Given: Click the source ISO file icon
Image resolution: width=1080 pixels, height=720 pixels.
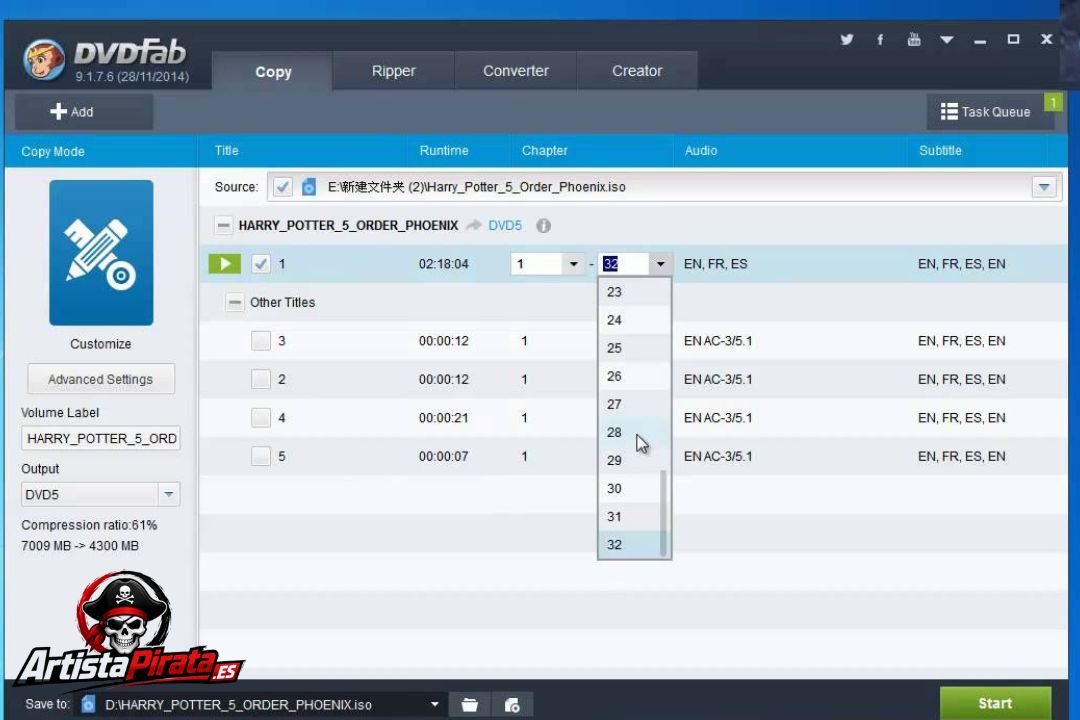Looking at the screenshot, I should tap(309, 187).
